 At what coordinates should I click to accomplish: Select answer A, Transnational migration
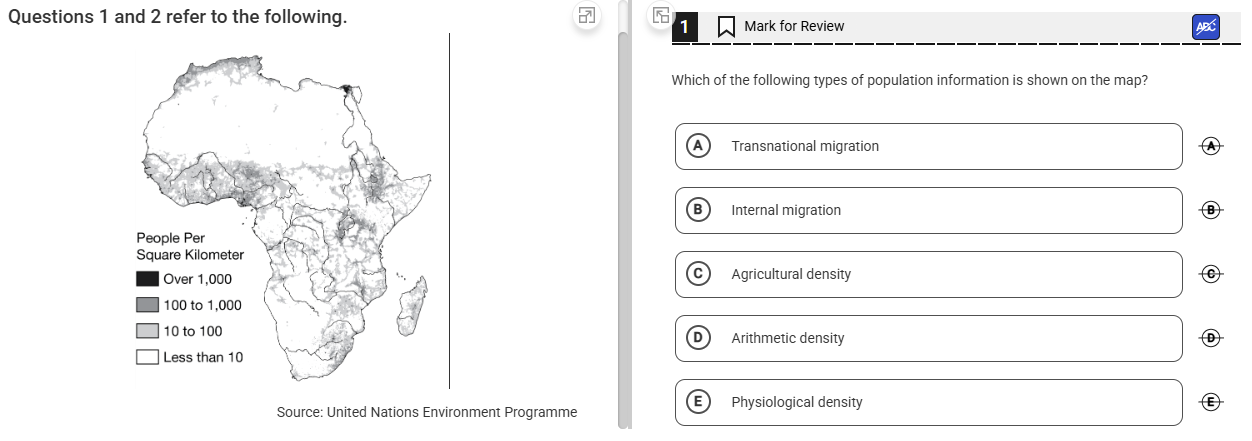click(928, 146)
